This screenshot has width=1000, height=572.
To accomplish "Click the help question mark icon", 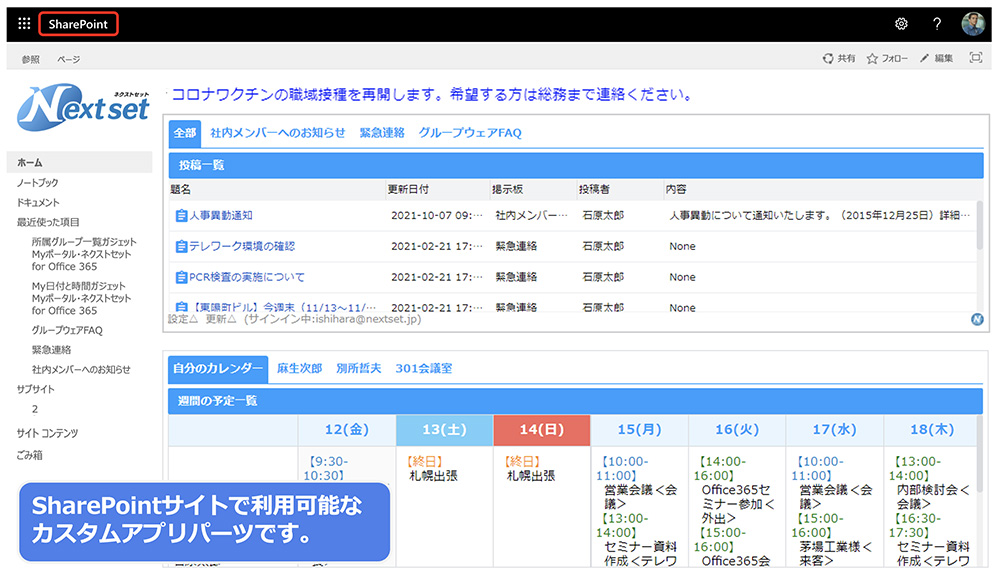I will coord(937,24).
